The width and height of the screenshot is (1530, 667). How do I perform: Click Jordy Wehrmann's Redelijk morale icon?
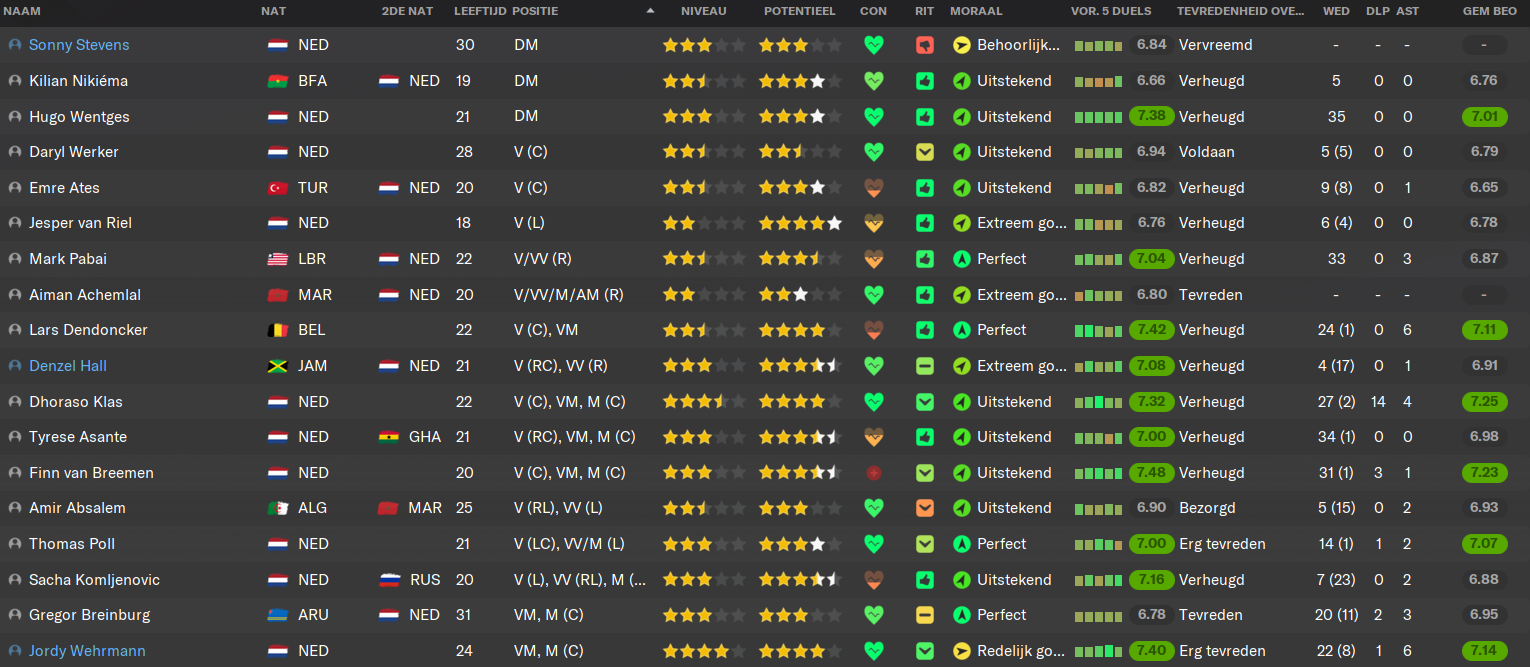click(x=961, y=651)
